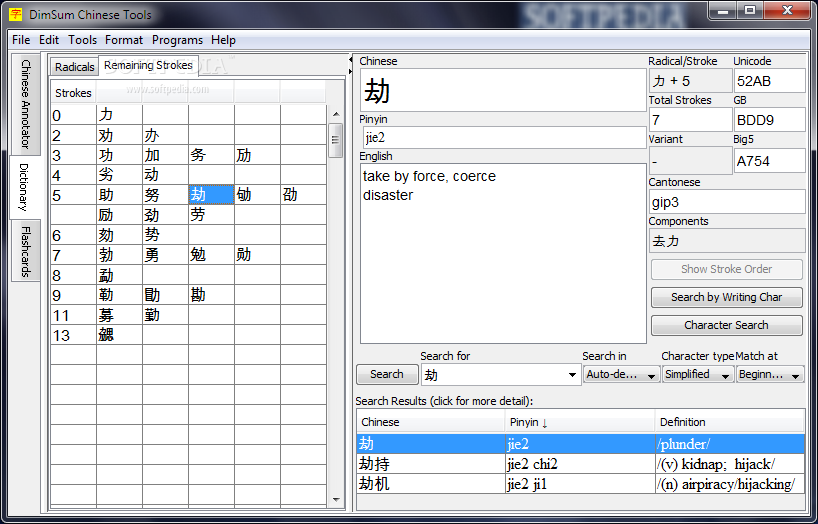Click the Show Stroke Order button
This screenshot has width=818, height=524.
726,269
